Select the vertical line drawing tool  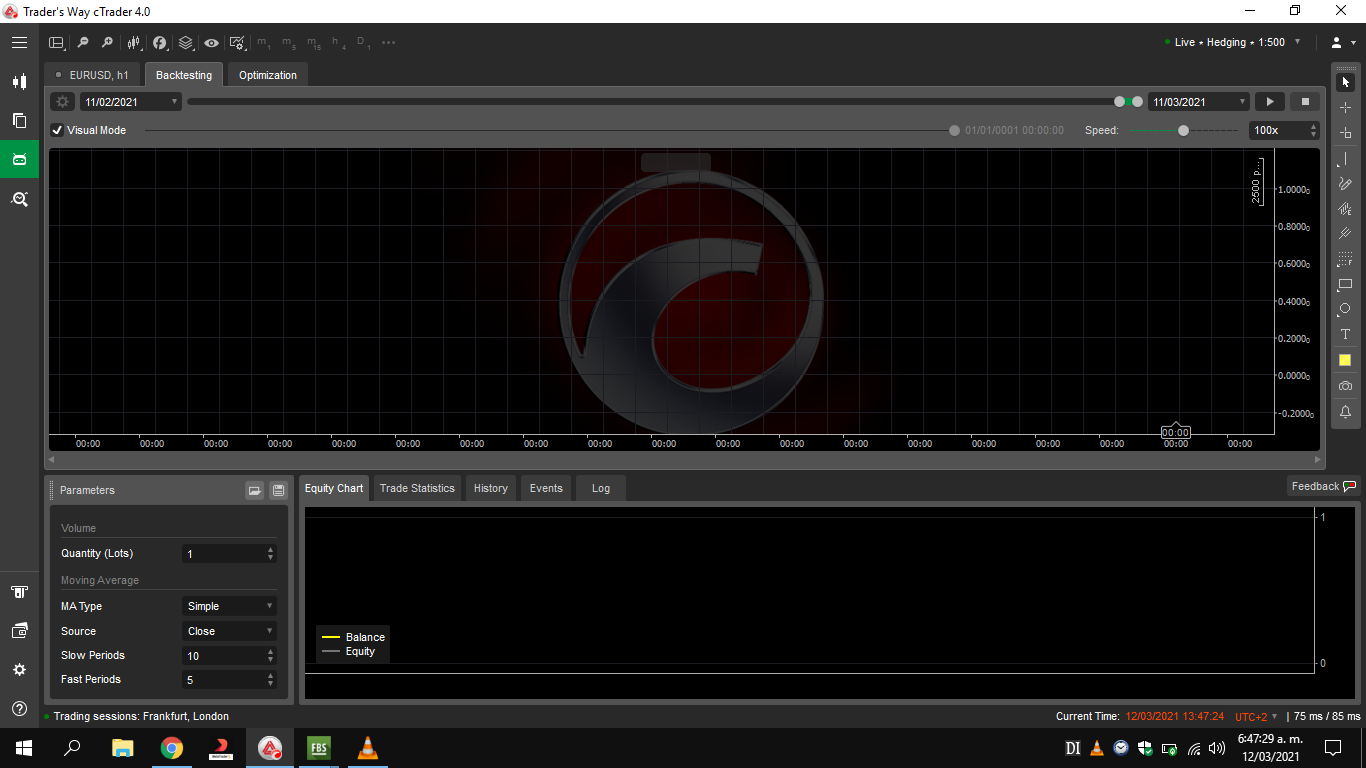[x=1345, y=159]
